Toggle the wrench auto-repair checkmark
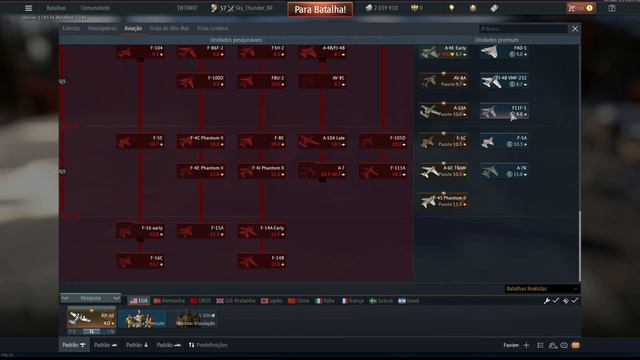Screen dimensions: 640x360 tap(556, 301)
